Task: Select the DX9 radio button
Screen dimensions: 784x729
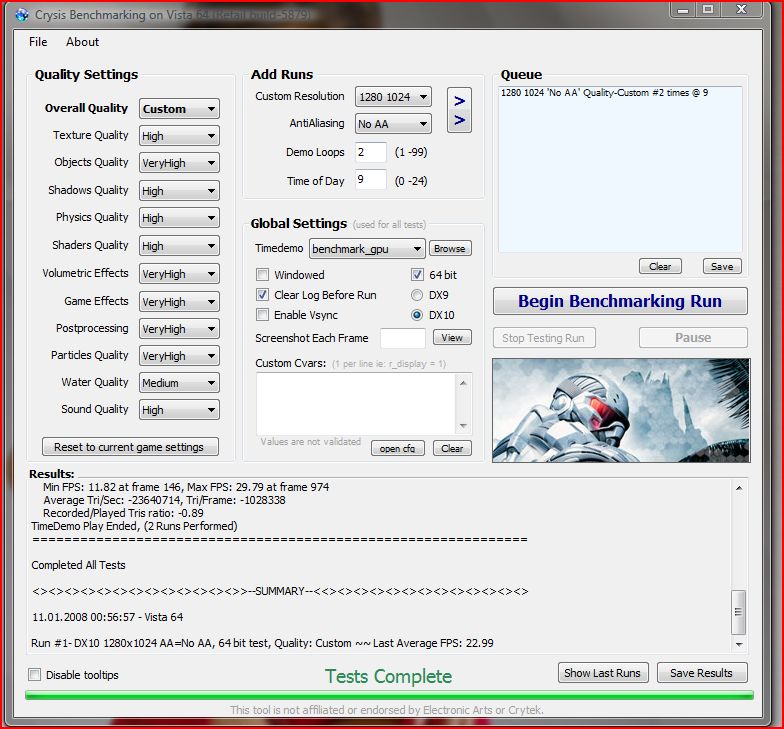Action: (x=416, y=295)
